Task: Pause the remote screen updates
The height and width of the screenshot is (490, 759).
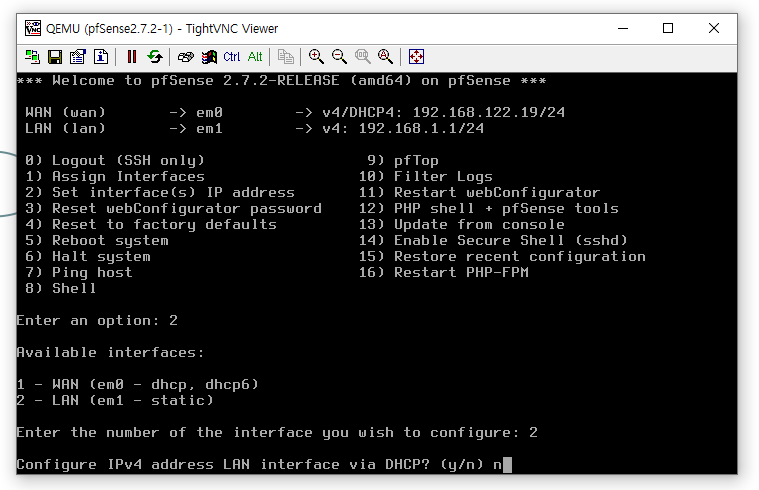Action: [x=132, y=57]
